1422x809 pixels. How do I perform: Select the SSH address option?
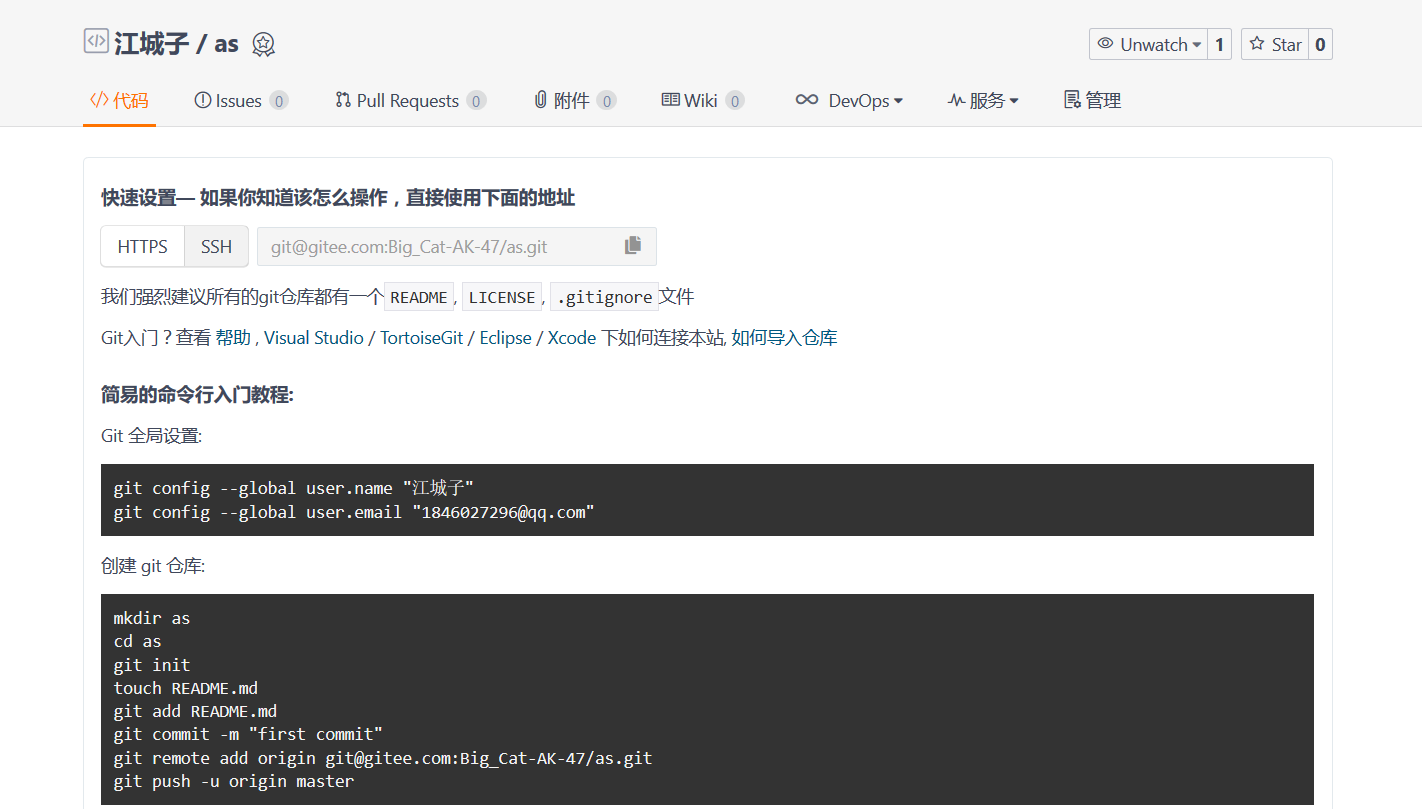pyautogui.click(x=216, y=246)
